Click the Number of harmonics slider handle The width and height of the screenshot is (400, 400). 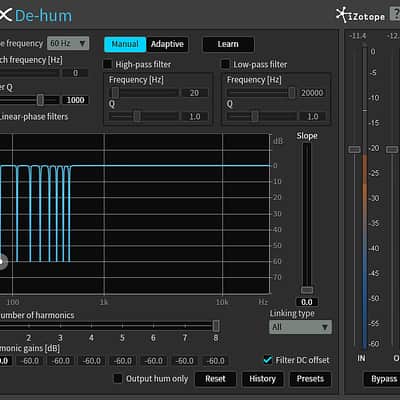[x=216, y=326]
